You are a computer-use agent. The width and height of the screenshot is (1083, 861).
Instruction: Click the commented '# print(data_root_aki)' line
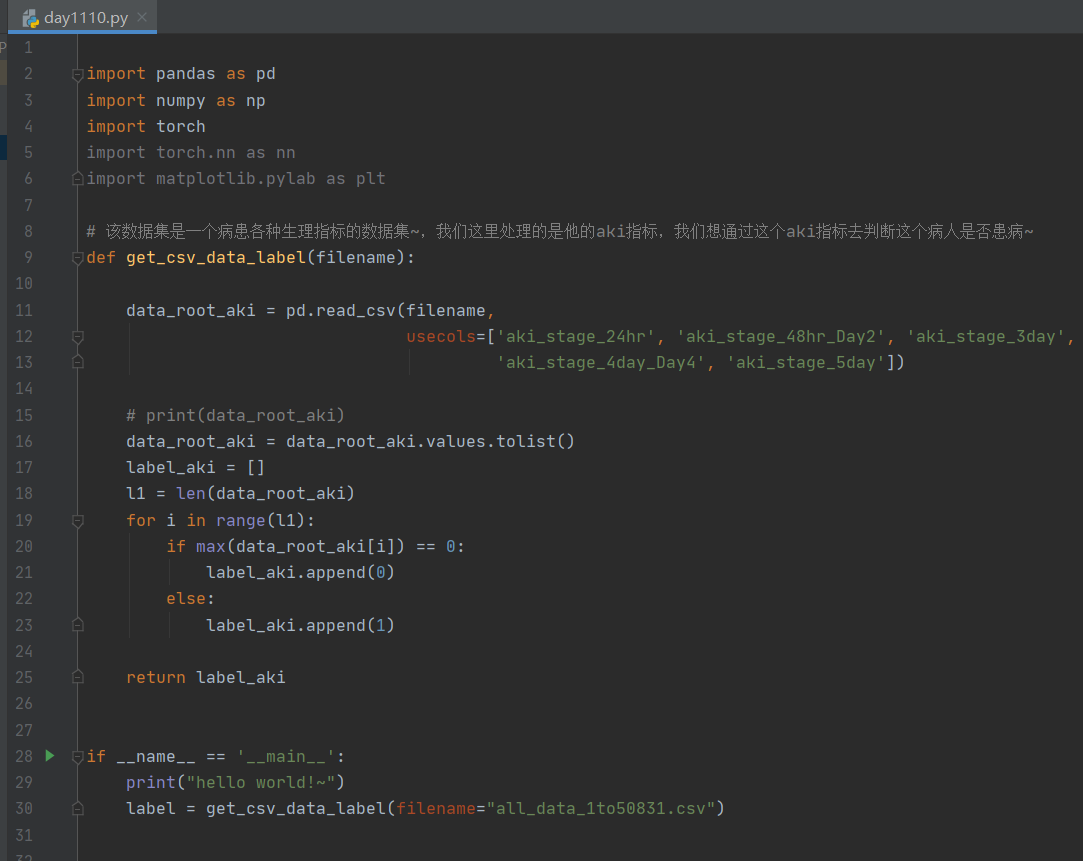pos(235,416)
